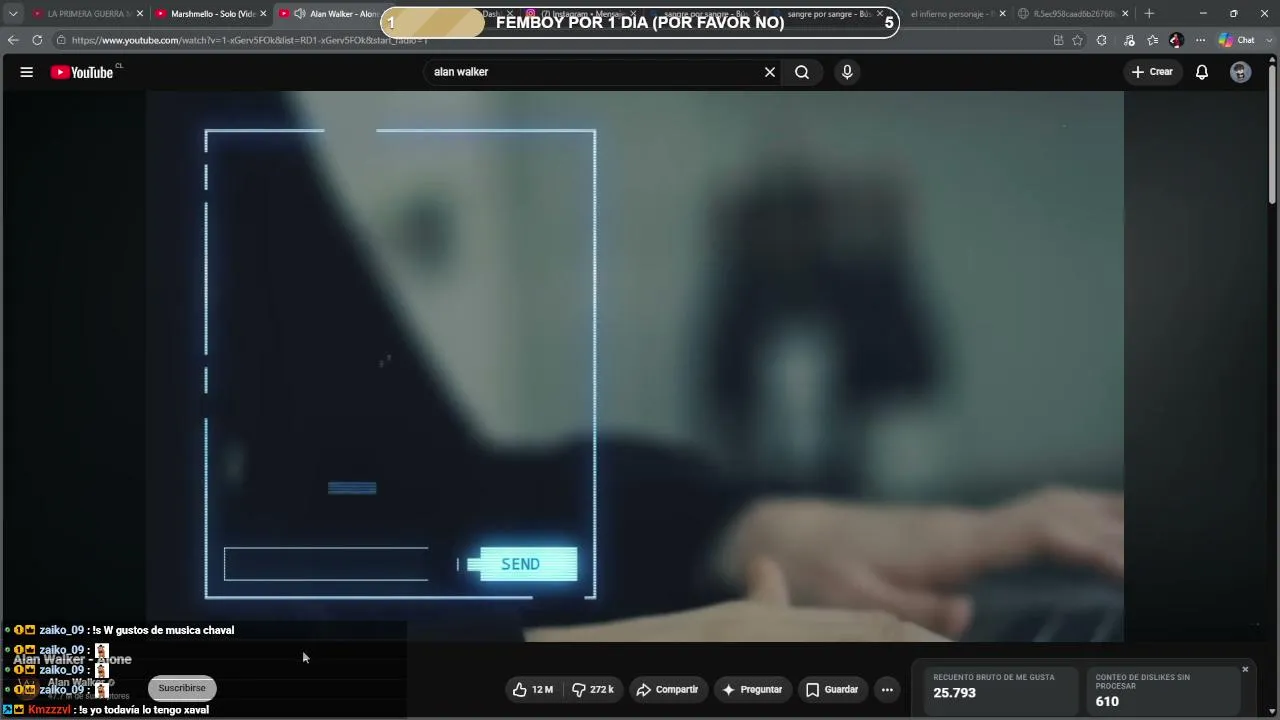
Task: Switch to 'Marshmello - Solo' tab
Action: pyautogui.click(x=211, y=14)
